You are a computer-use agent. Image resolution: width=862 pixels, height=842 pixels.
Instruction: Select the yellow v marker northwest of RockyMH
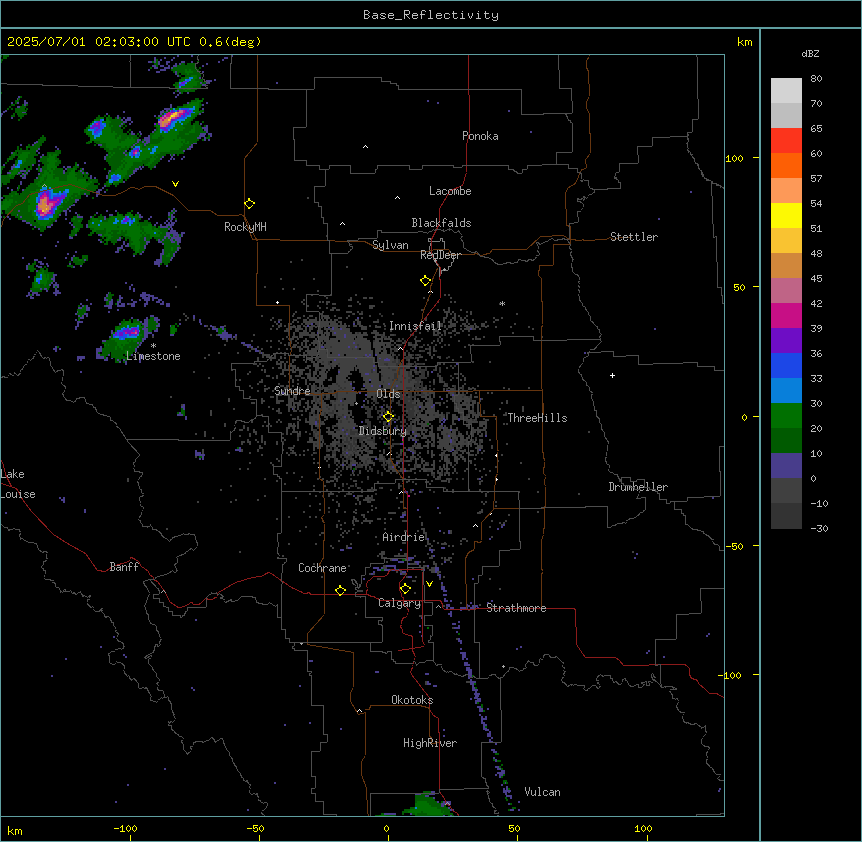(175, 184)
